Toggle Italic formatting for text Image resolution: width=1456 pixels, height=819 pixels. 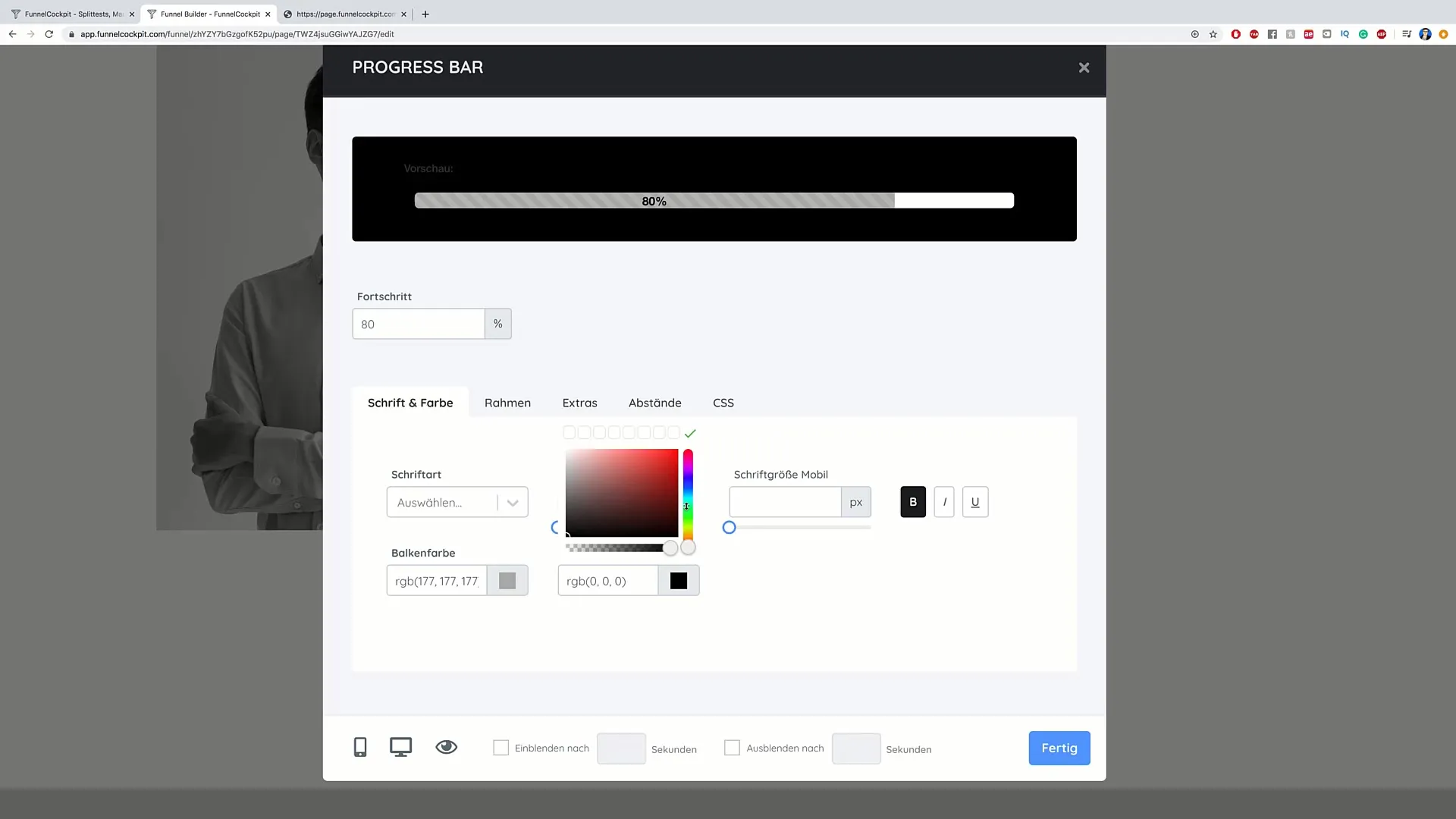[x=944, y=502]
